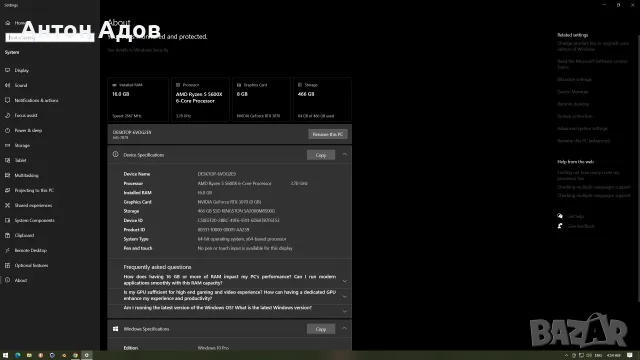Open System protection link
Image resolution: width=640 pixels, height=360 pixels.
click(x=575, y=116)
